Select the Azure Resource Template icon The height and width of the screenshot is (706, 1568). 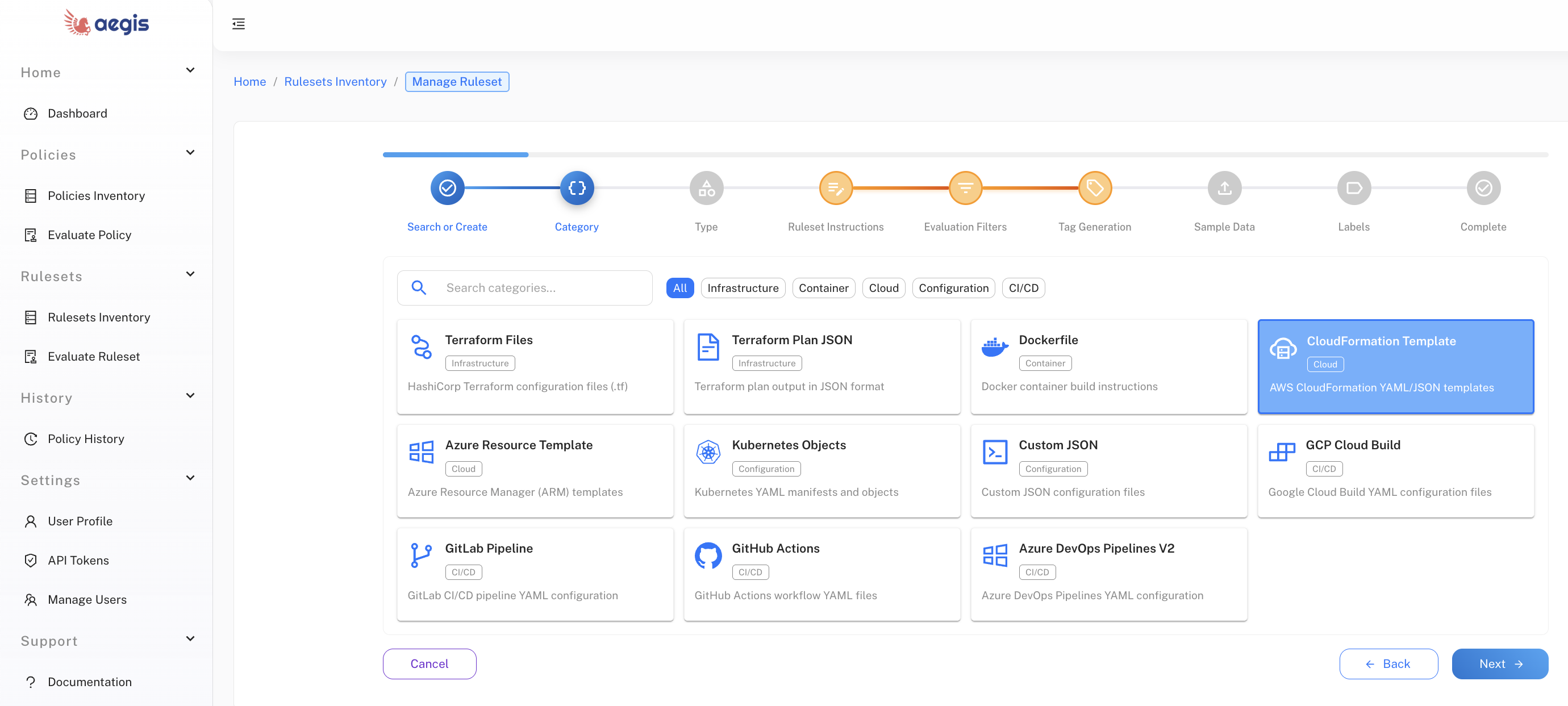tap(421, 452)
